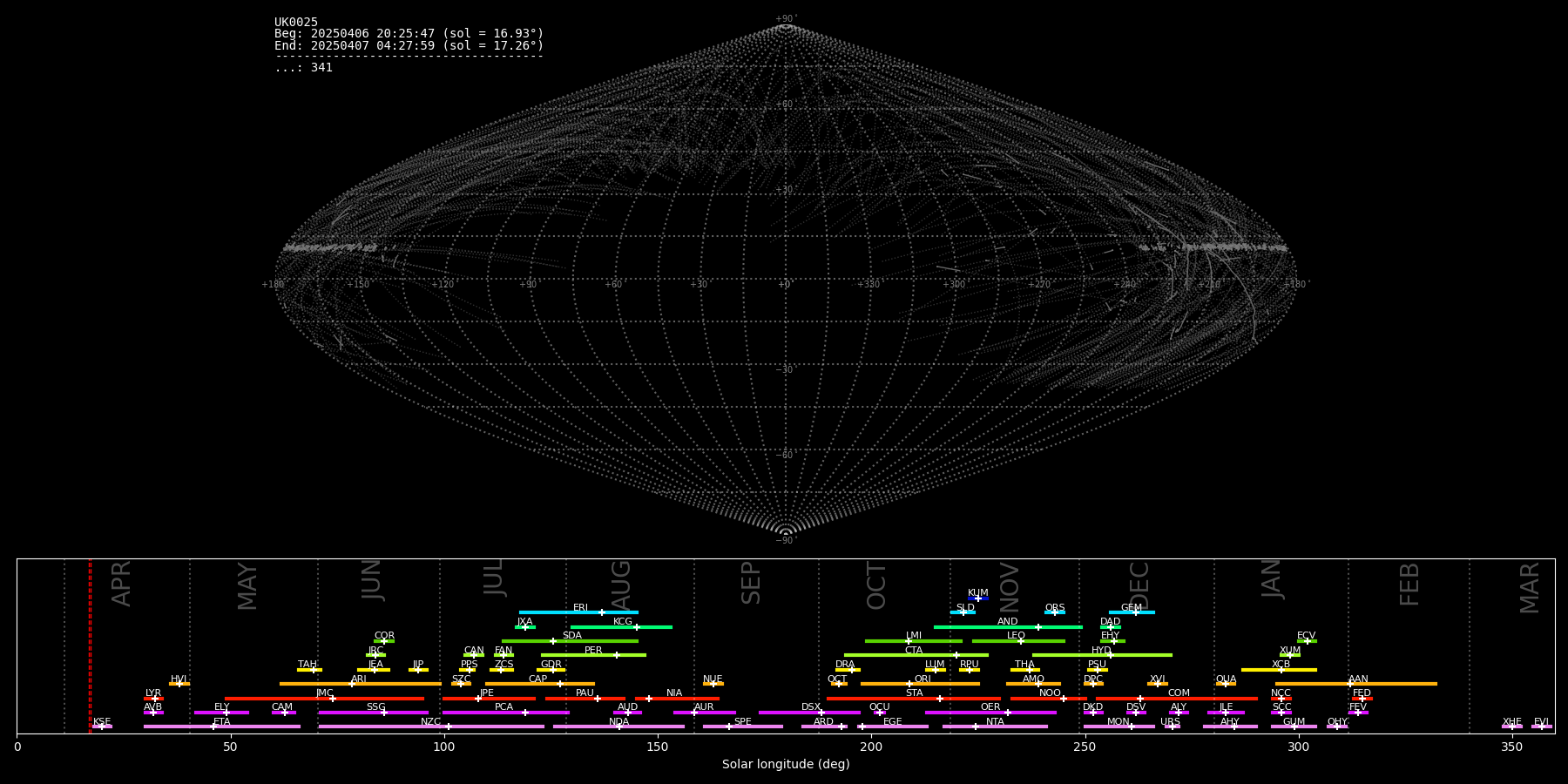
Task: Select the XHE shower label
Action: click(x=1512, y=722)
